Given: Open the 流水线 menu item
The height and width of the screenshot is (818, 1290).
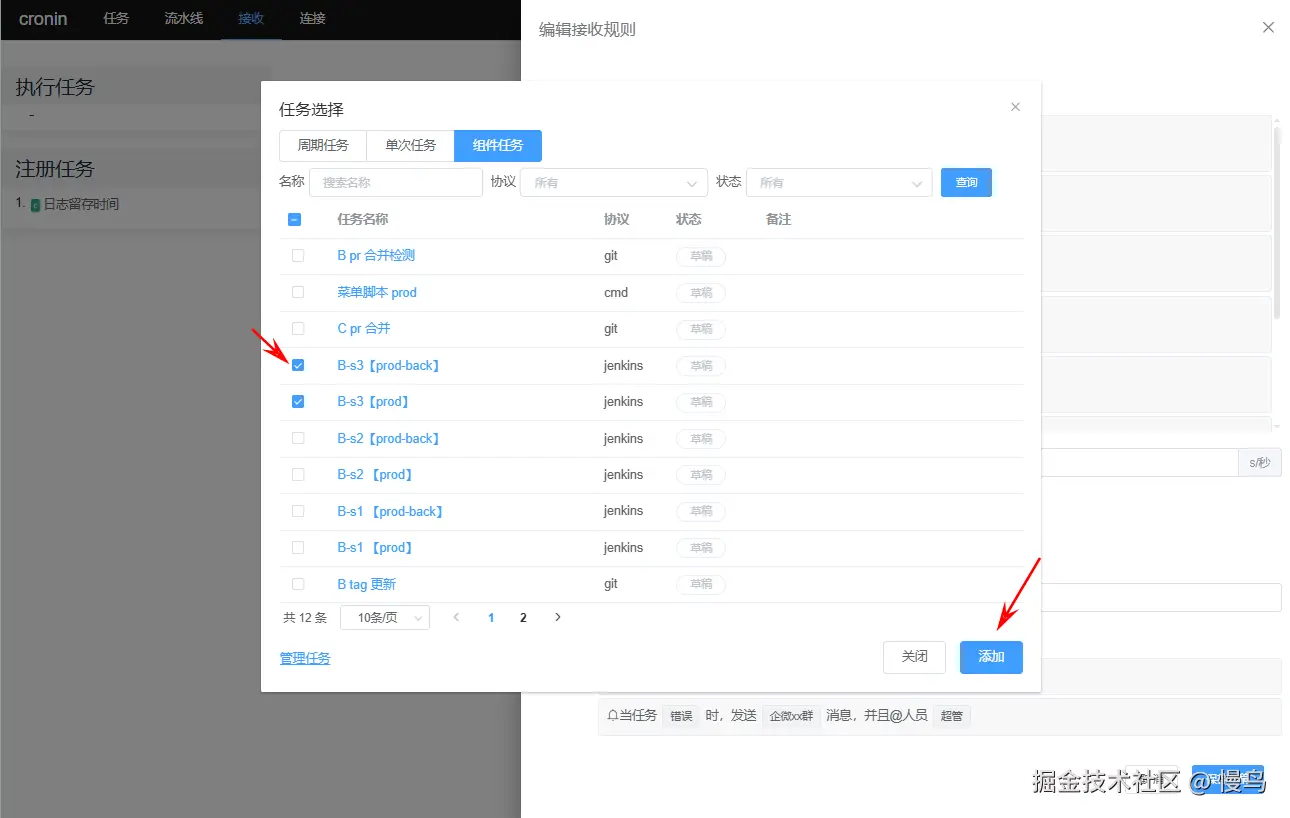Looking at the screenshot, I should (183, 18).
